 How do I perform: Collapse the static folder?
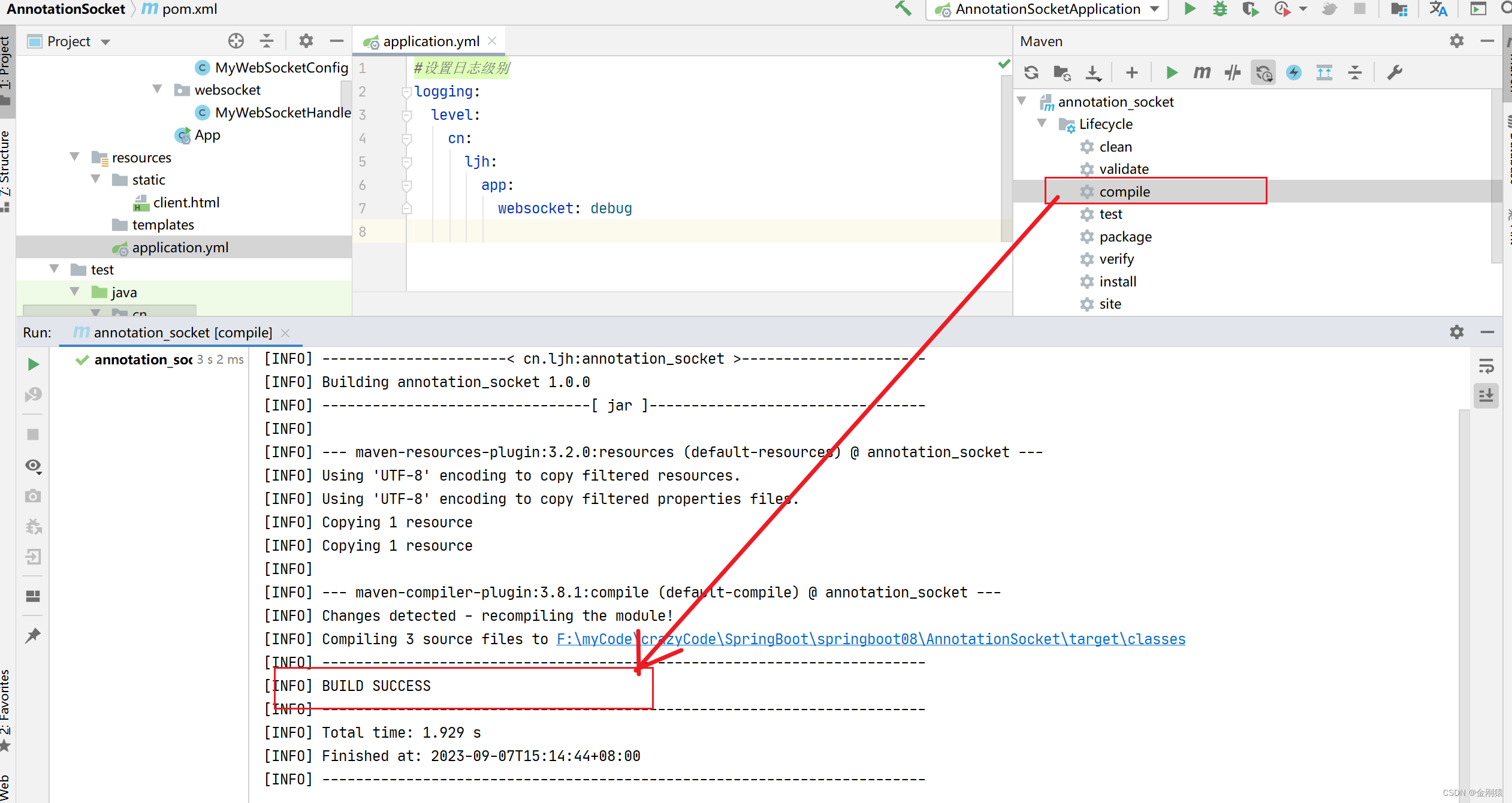pos(95,179)
